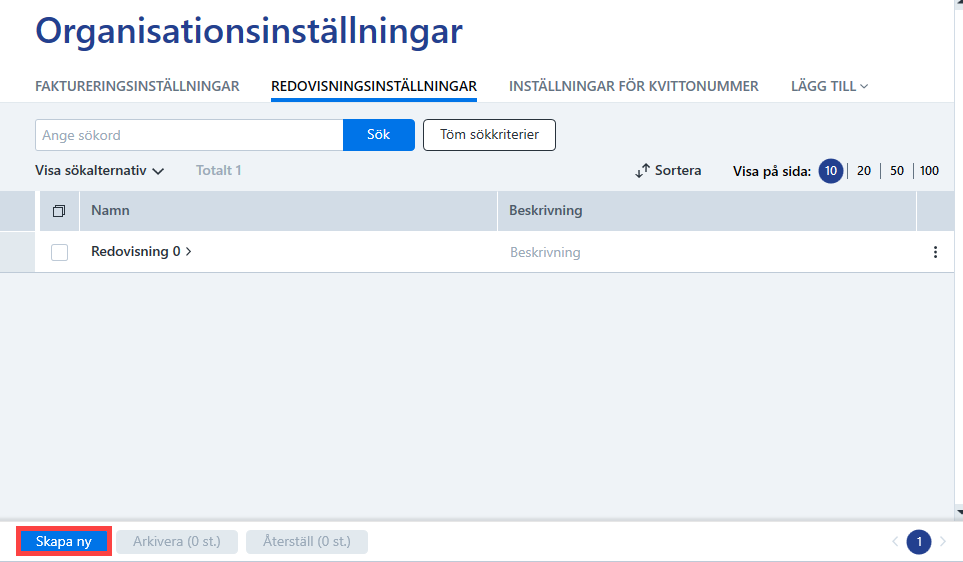Viewport: 963px width, 562px height.
Task: Click Töm sökkriterier button
Action: pyautogui.click(x=489, y=135)
